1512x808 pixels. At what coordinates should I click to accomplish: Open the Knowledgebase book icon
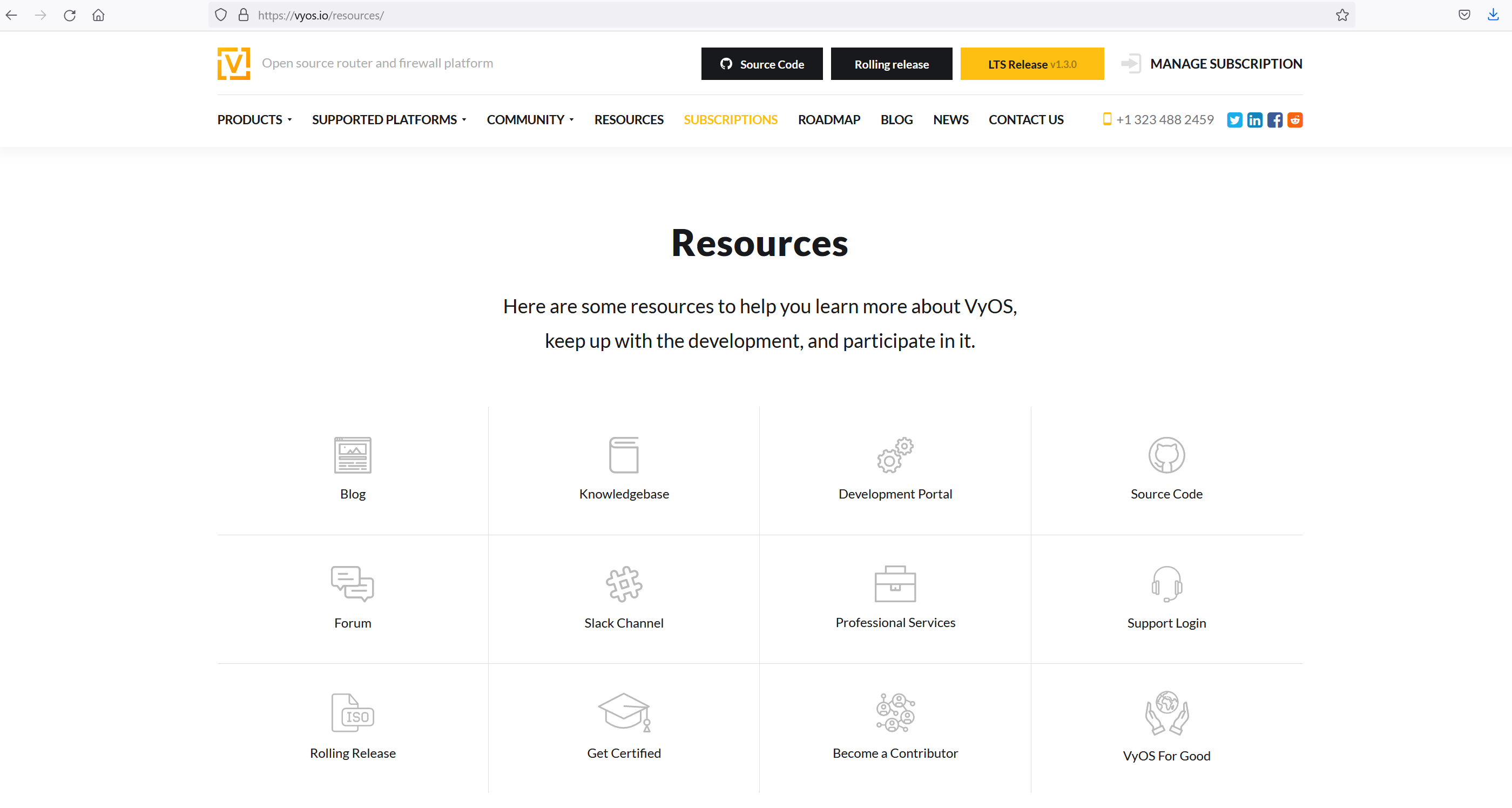click(x=623, y=455)
